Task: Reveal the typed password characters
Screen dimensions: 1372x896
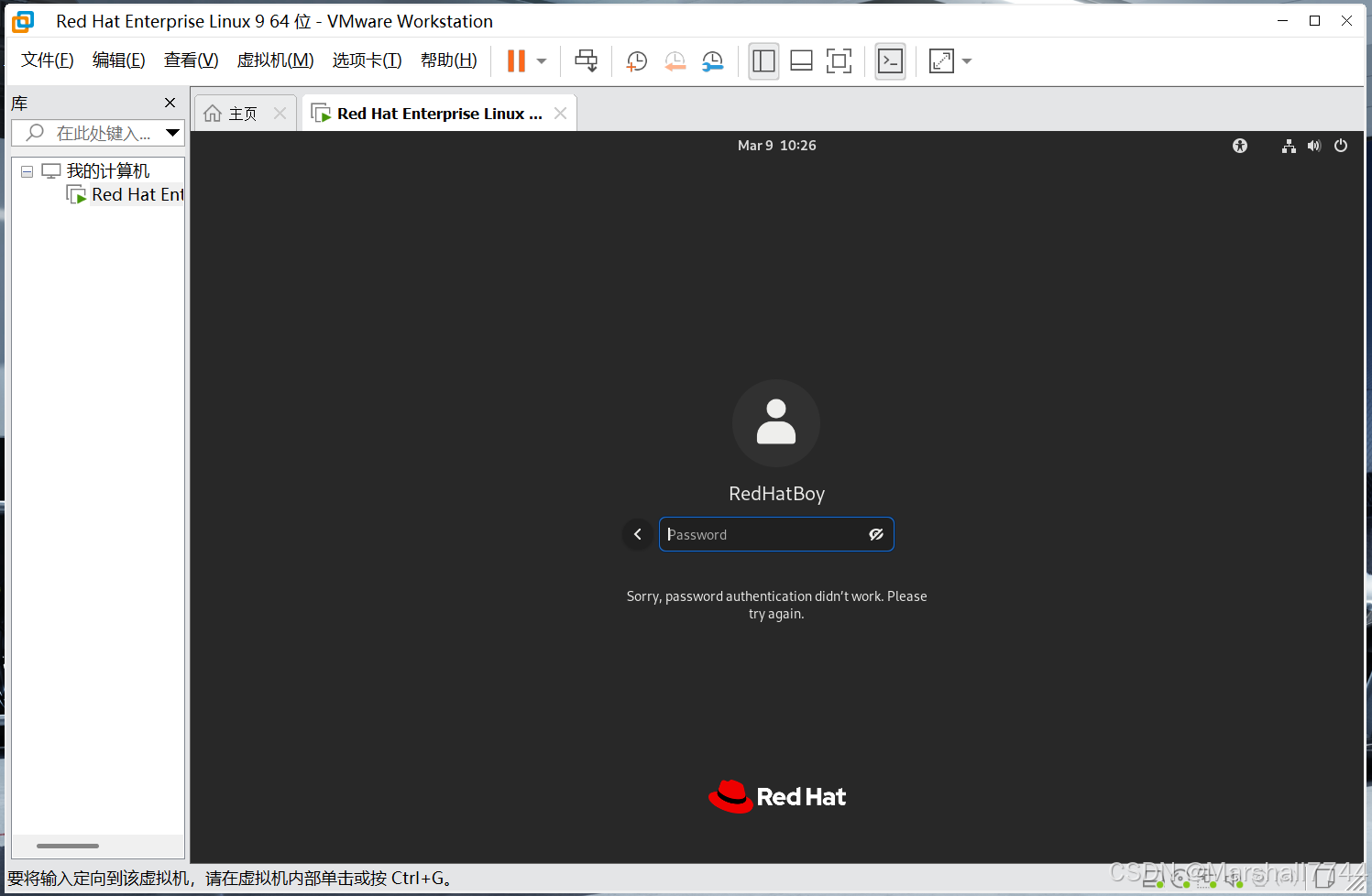Action: [875, 534]
